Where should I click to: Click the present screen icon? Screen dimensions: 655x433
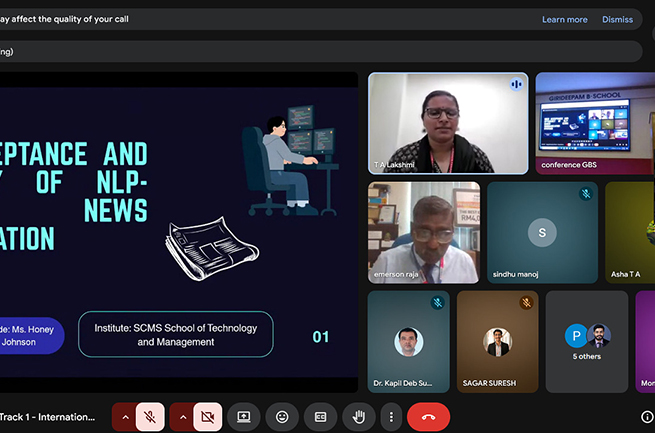pos(244,416)
